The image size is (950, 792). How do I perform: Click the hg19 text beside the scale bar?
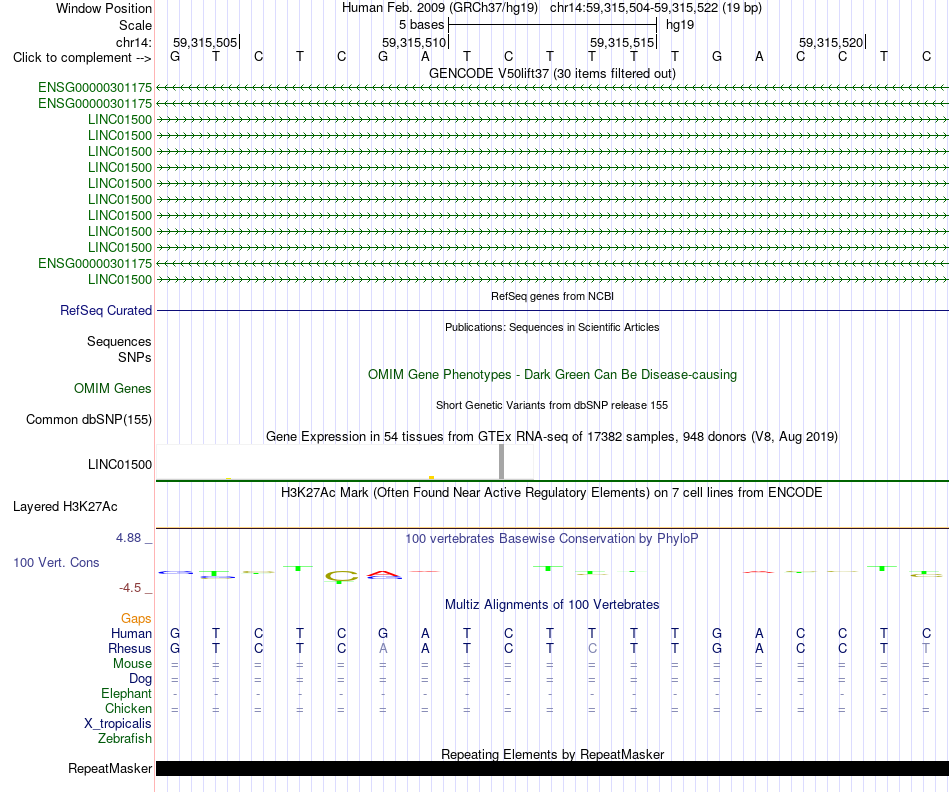tap(680, 25)
